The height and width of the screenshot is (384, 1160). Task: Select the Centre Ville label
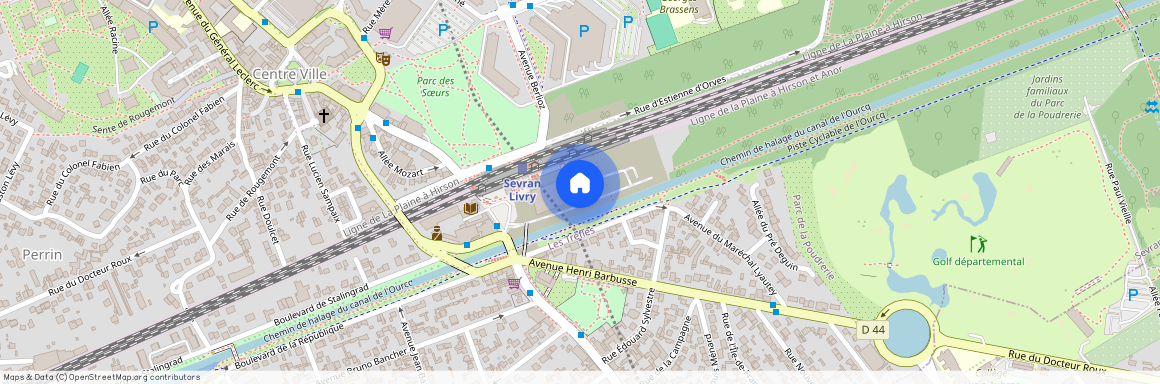284,74
